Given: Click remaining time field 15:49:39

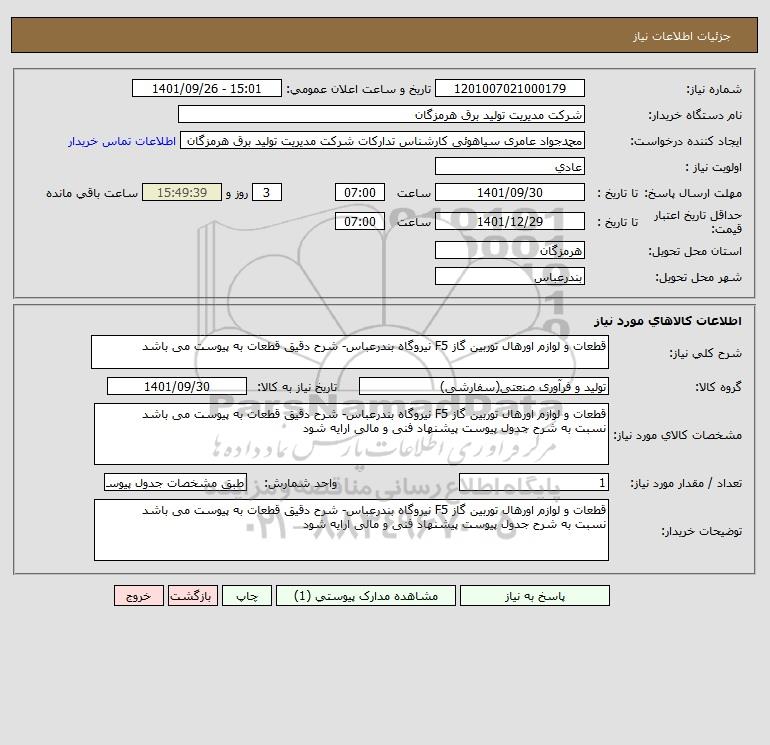Looking at the screenshot, I should pos(182,193).
